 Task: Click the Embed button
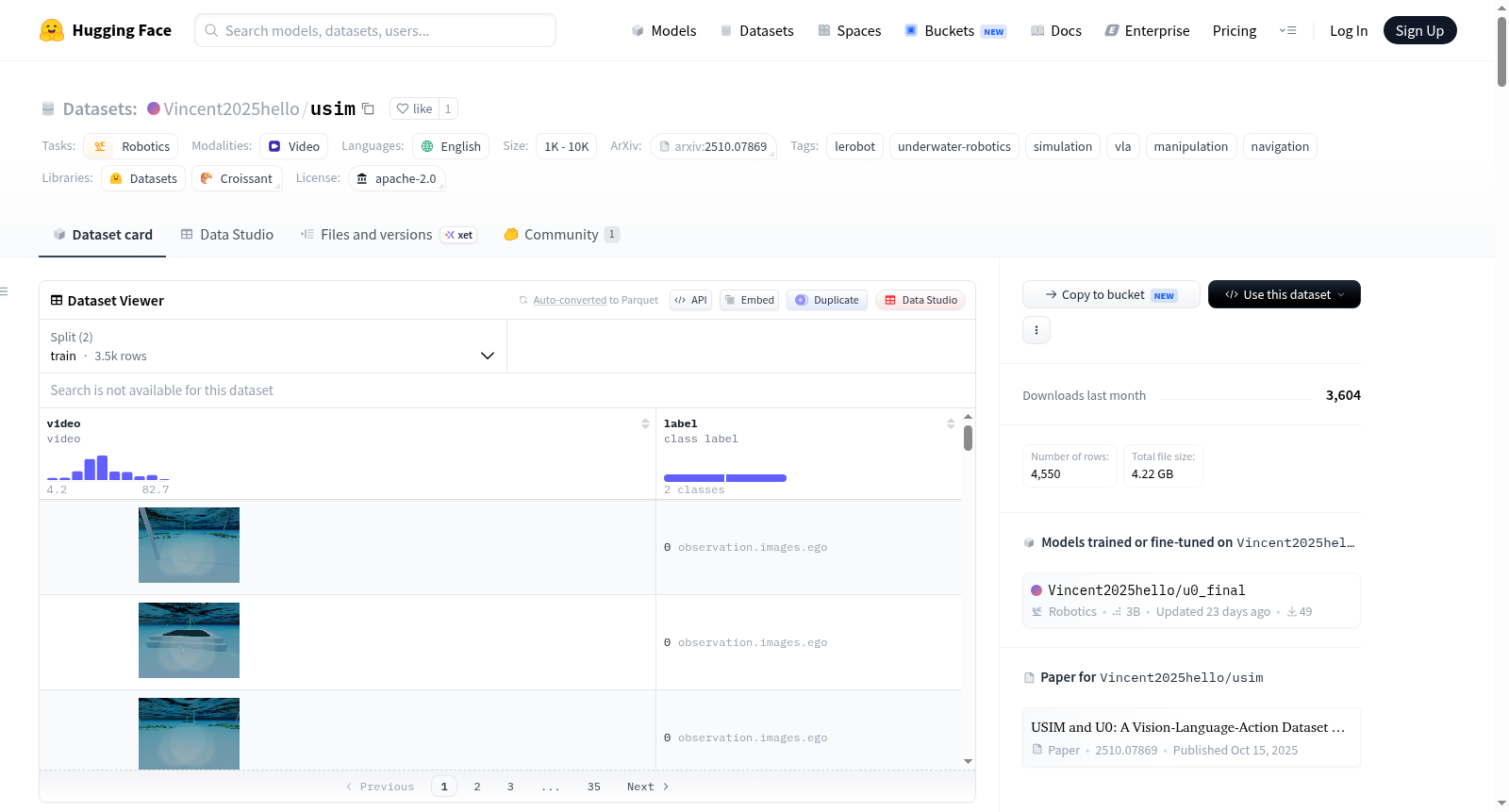click(x=749, y=300)
